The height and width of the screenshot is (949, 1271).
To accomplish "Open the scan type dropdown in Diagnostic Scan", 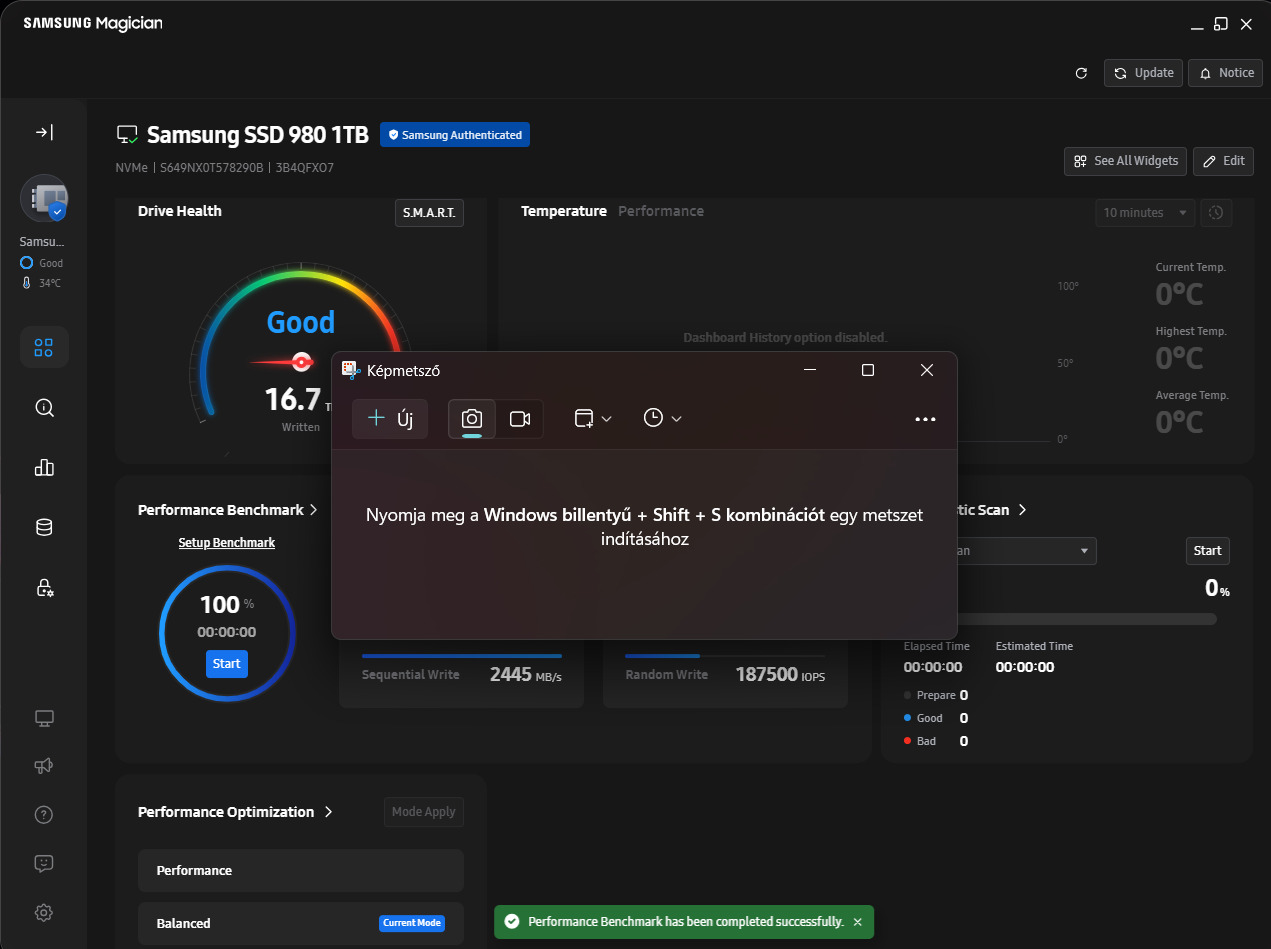I will coord(1026,551).
